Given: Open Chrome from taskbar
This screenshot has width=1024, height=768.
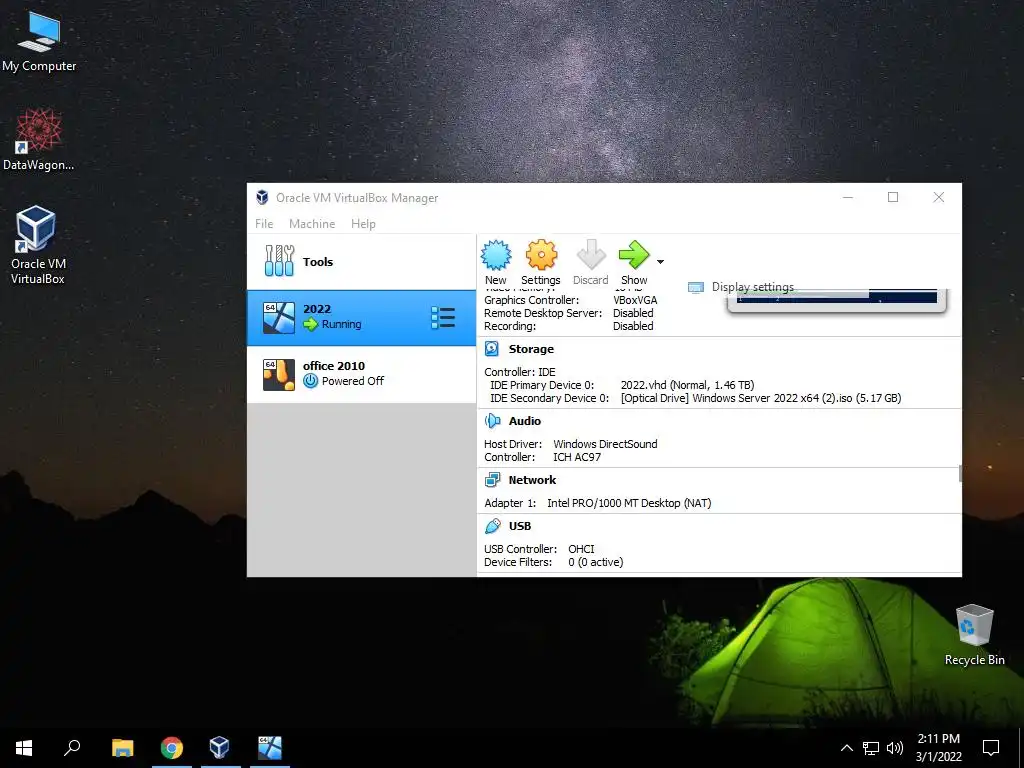Looking at the screenshot, I should pyautogui.click(x=172, y=748).
